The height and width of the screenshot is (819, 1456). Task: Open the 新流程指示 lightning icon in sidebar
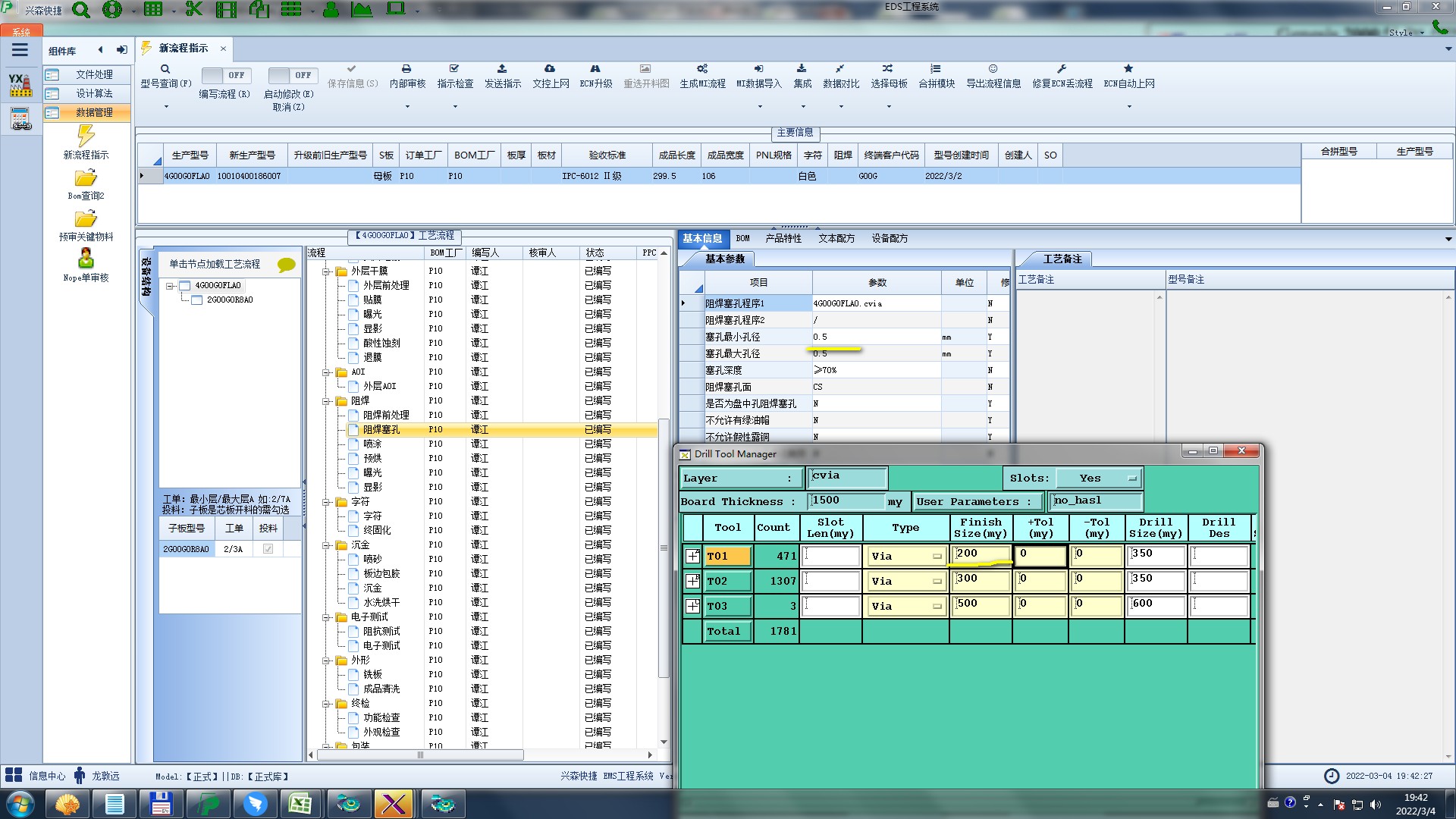coord(86,136)
